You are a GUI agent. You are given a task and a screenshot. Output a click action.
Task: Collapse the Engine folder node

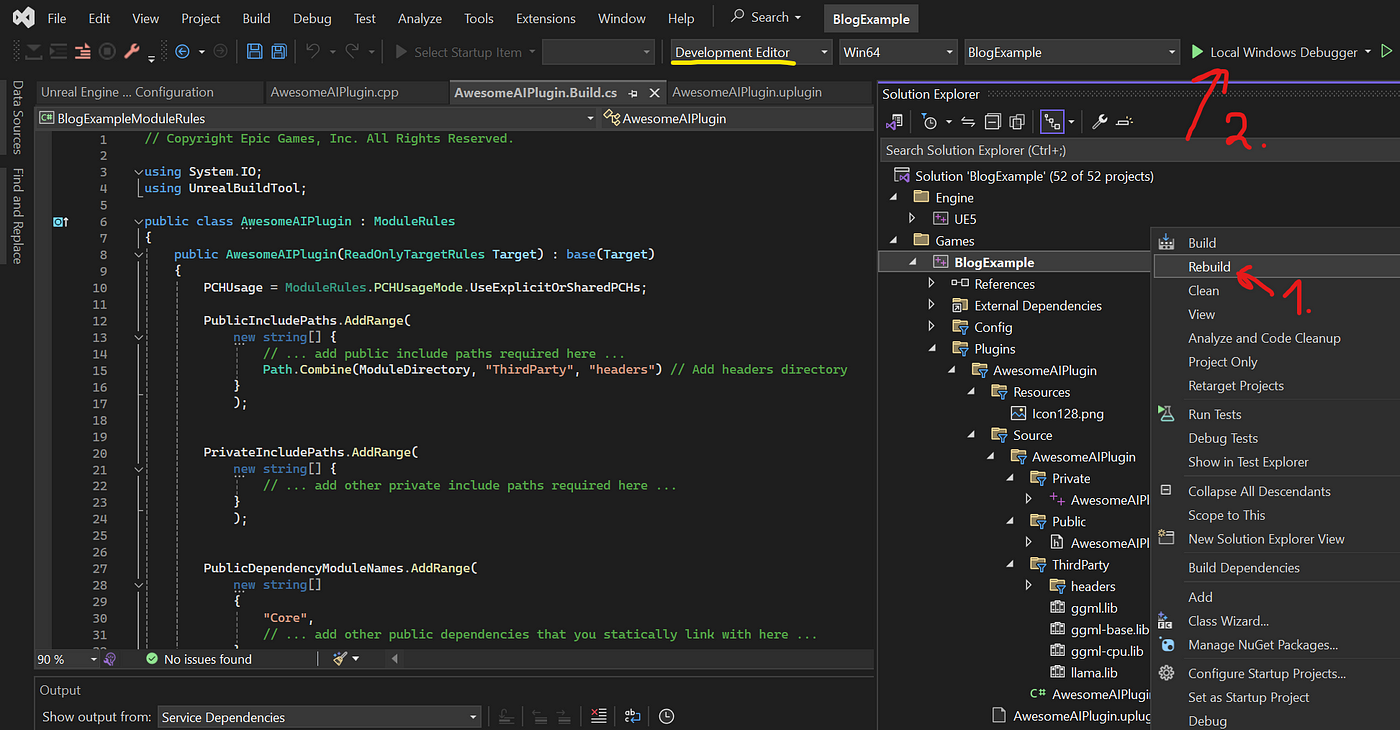(x=894, y=197)
